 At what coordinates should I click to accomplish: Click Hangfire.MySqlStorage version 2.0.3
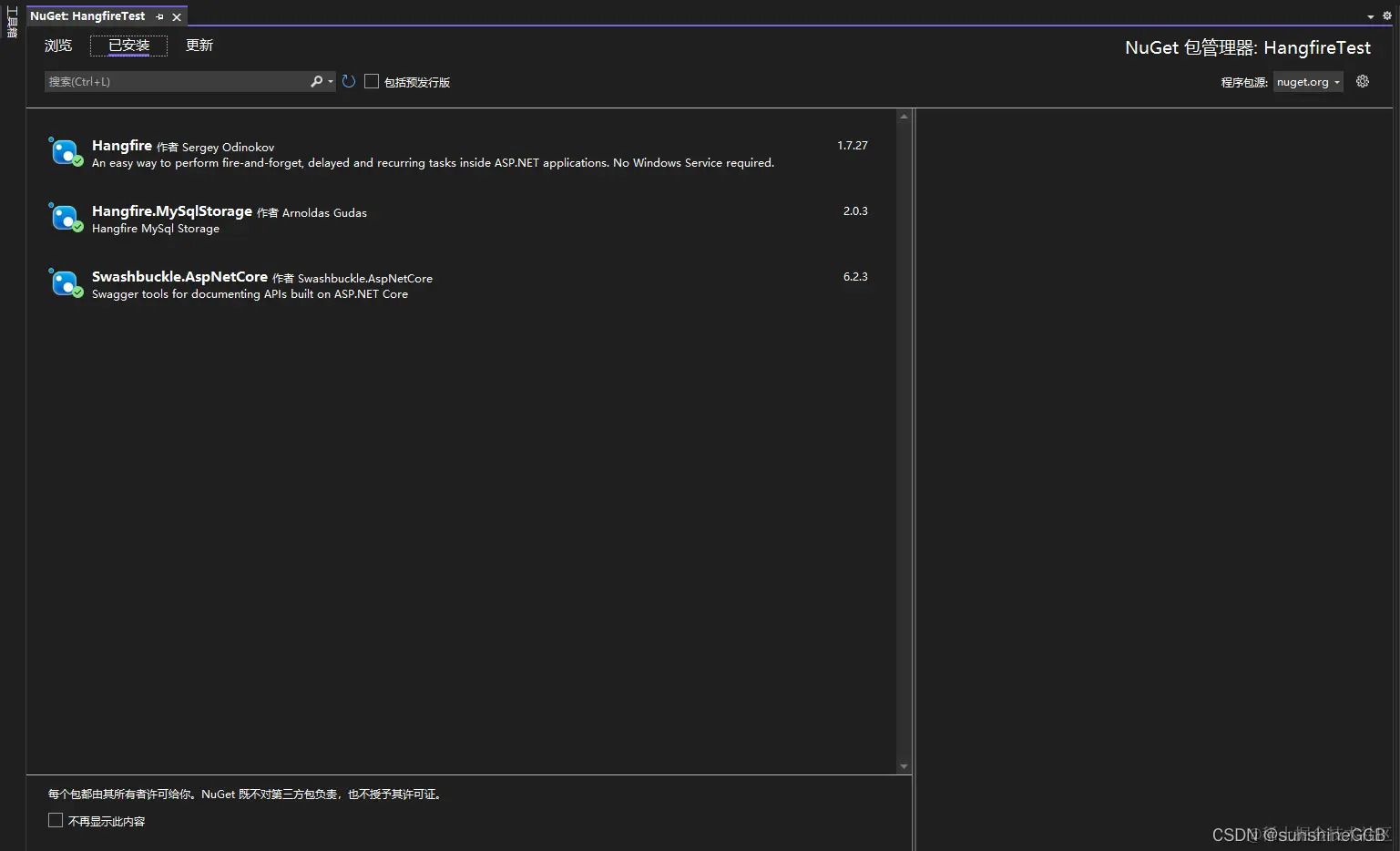pos(855,211)
